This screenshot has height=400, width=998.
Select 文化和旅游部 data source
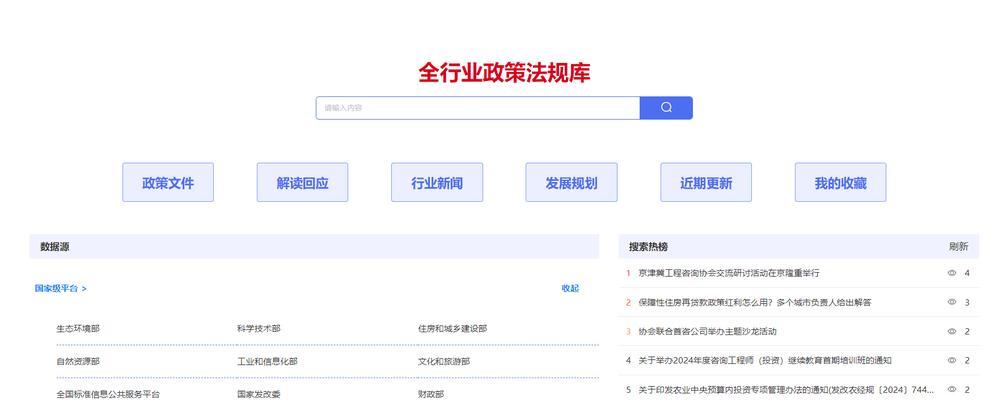pyautogui.click(x=444, y=361)
